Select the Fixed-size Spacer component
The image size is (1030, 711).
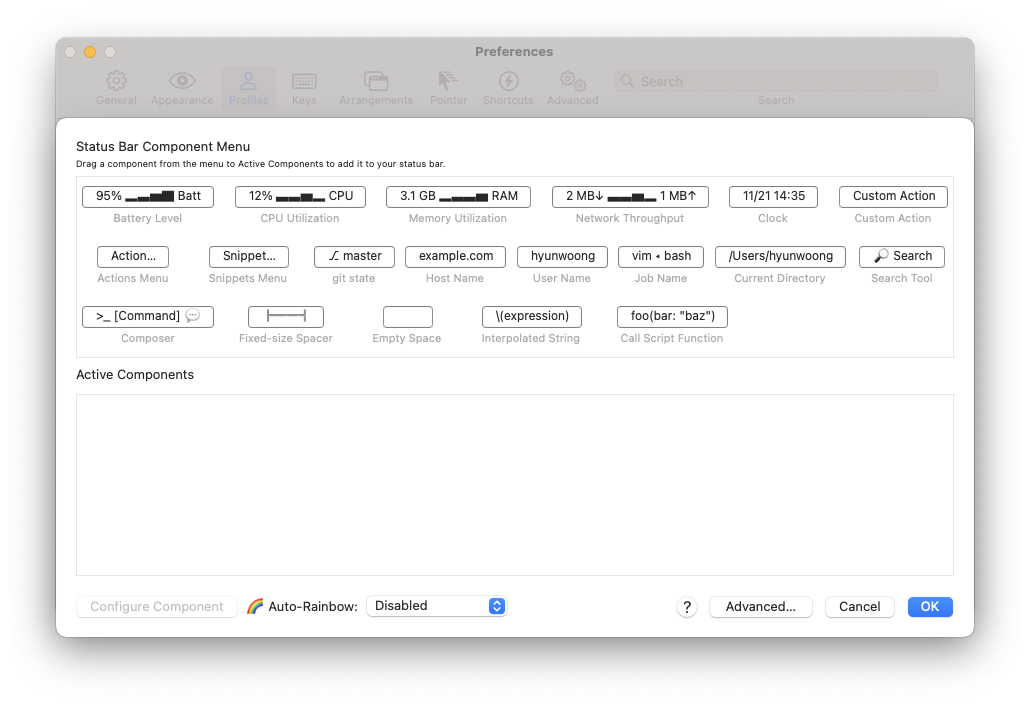pyautogui.click(x=286, y=317)
